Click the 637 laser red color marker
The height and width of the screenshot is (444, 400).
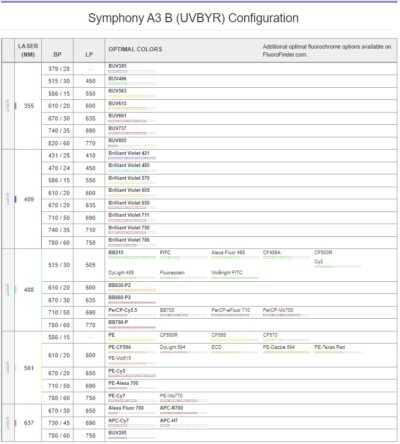click(15, 423)
